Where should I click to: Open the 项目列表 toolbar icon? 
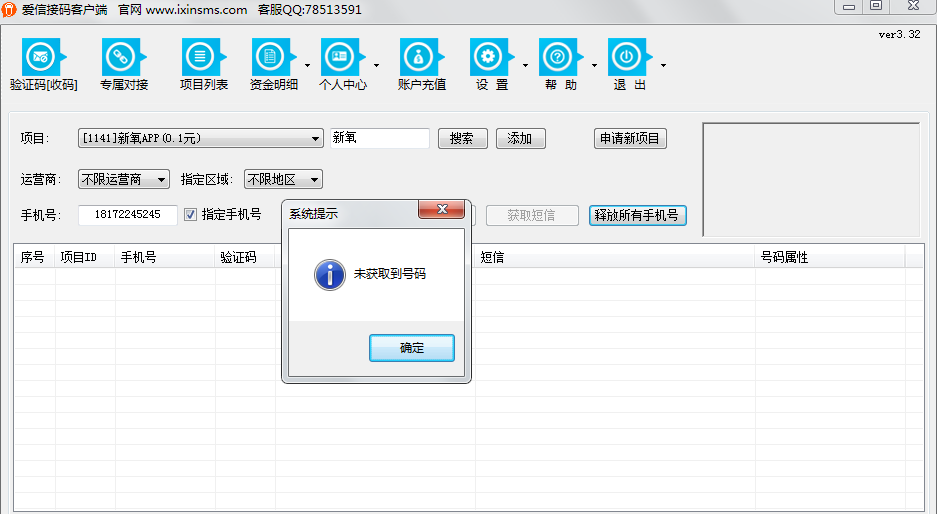204,57
